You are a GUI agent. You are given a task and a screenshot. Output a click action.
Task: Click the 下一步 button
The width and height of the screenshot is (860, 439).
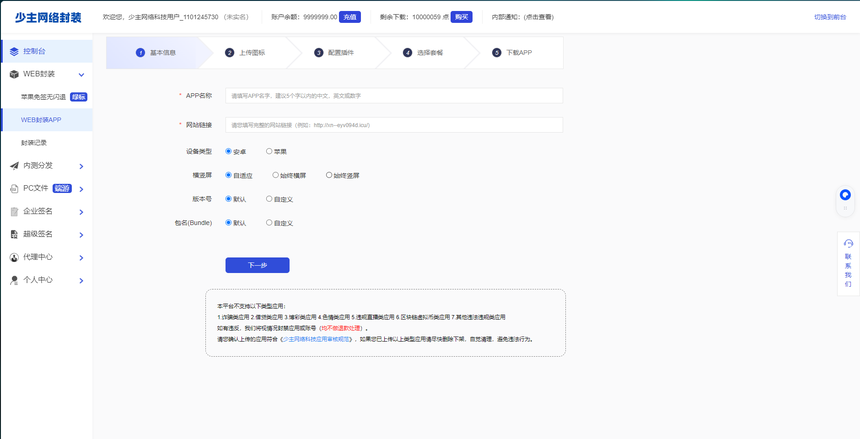pyautogui.click(x=257, y=265)
